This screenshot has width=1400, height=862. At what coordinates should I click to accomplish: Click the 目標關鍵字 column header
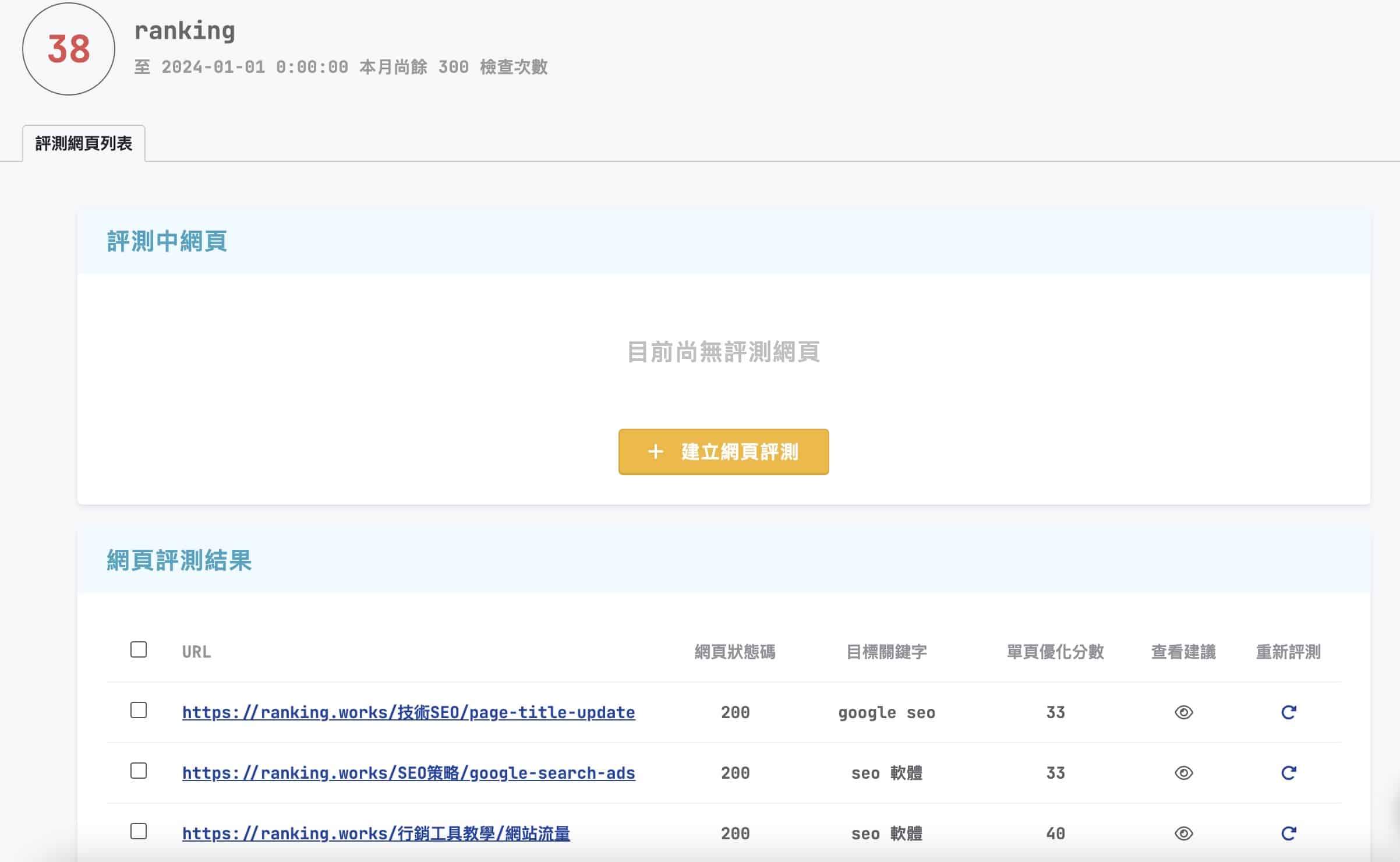886,652
